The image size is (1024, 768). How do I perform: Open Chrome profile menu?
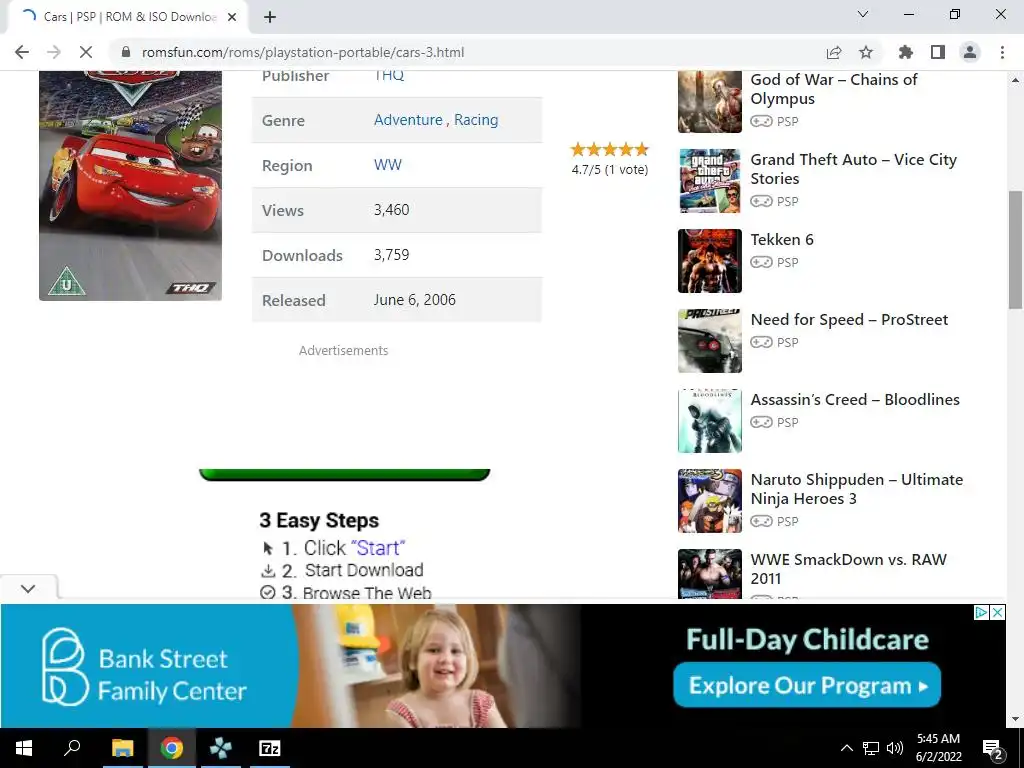pyautogui.click(x=970, y=52)
